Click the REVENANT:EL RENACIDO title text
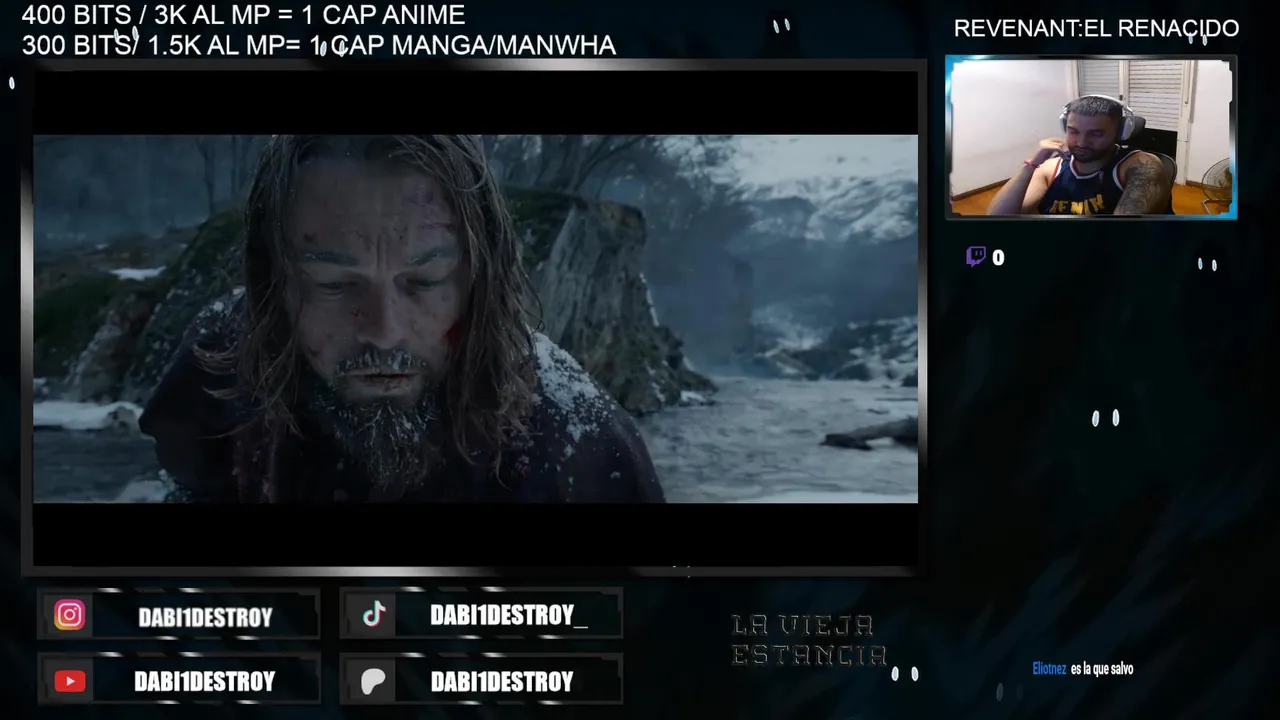Viewport: 1280px width, 720px height. point(1096,29)
